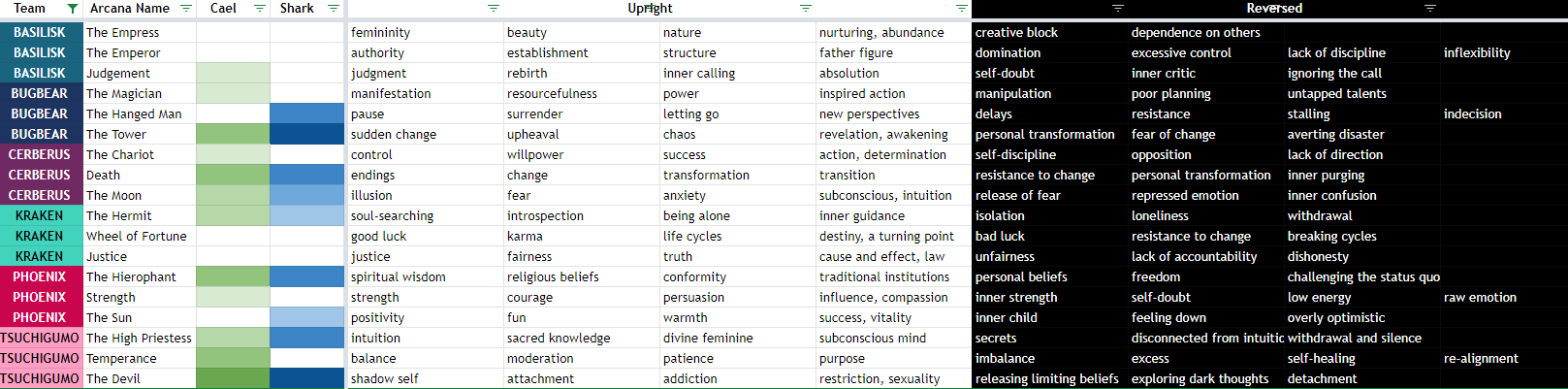The height and width of the screenshot is (389, 1568).
Task: Select the Wheel of Fortune cell
Action: (x=139, y=236)
